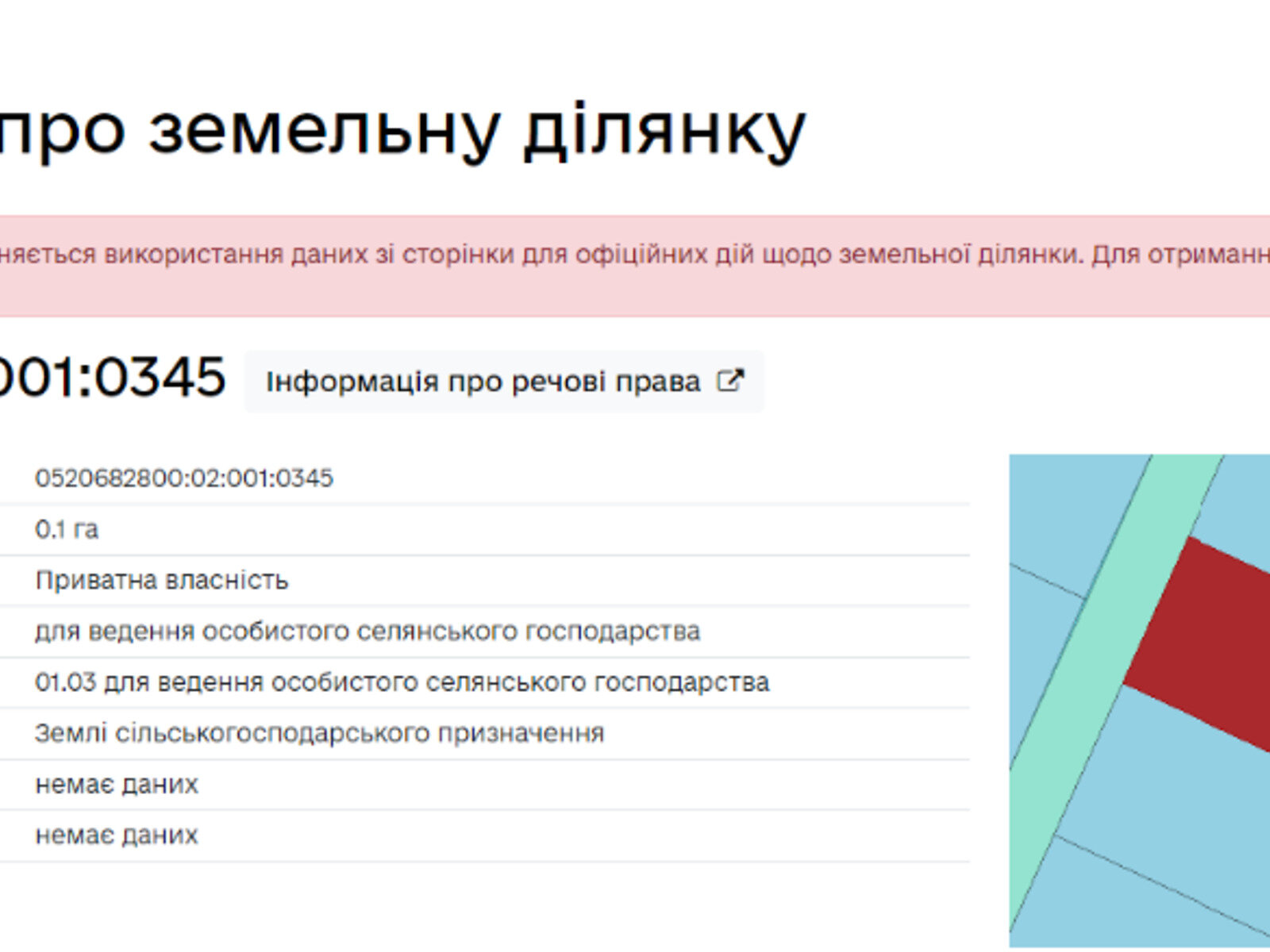Select cadastral number 0520682800:02:001:0345 text
The width and height of the screenshot is (1270, 952).
pos(184,478)
